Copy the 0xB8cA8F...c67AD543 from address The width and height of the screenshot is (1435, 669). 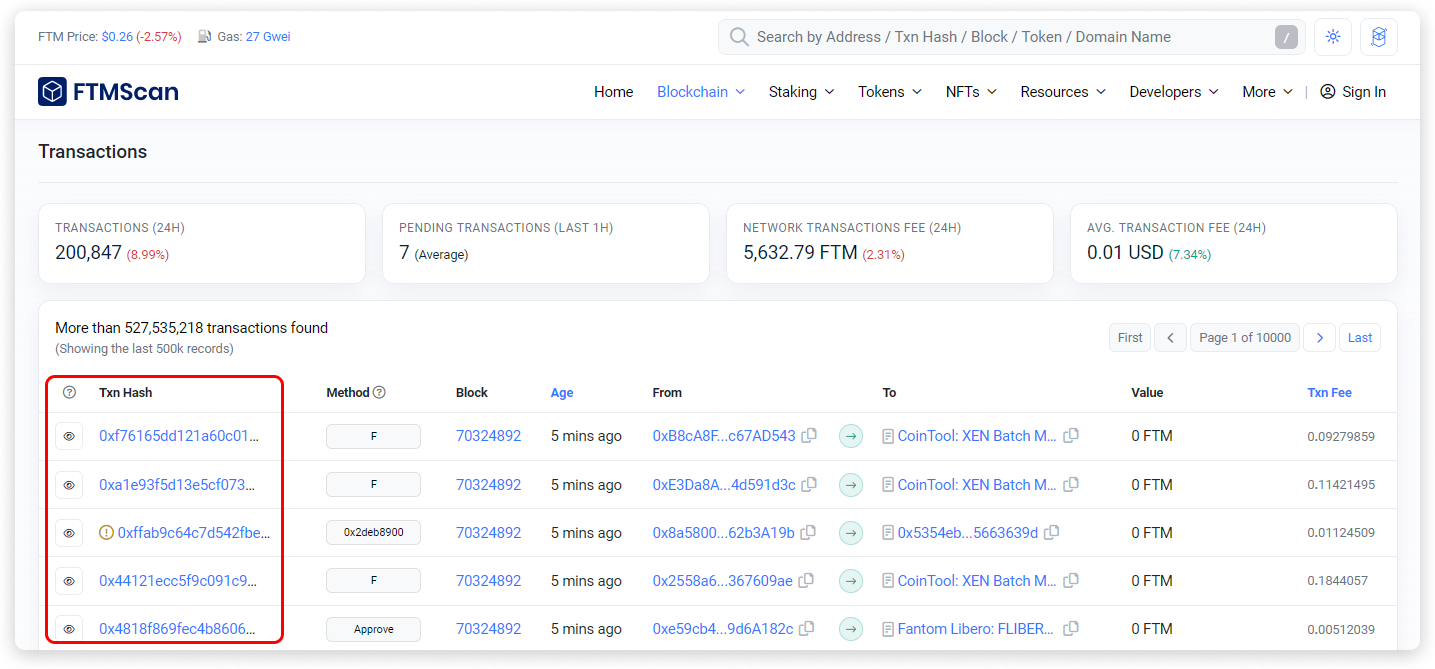pos(810,436)
